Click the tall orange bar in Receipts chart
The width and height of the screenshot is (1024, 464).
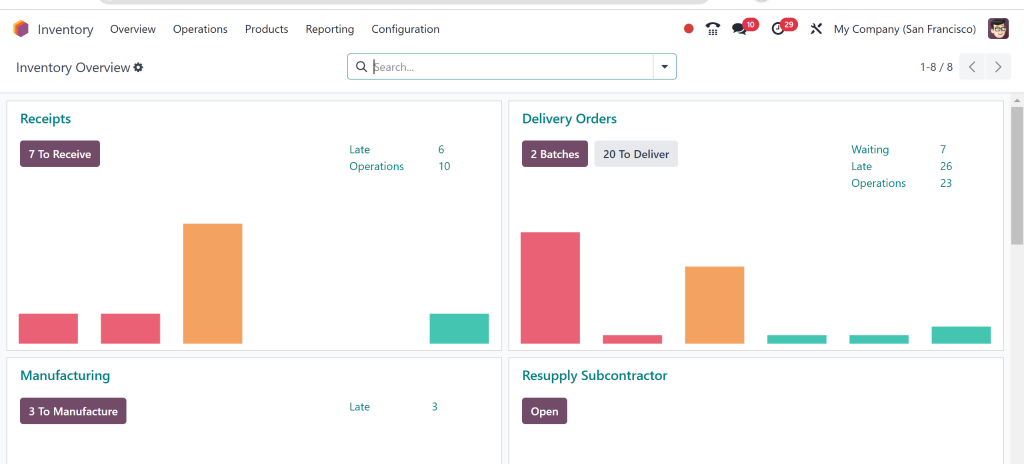click(x=212, y=284)
